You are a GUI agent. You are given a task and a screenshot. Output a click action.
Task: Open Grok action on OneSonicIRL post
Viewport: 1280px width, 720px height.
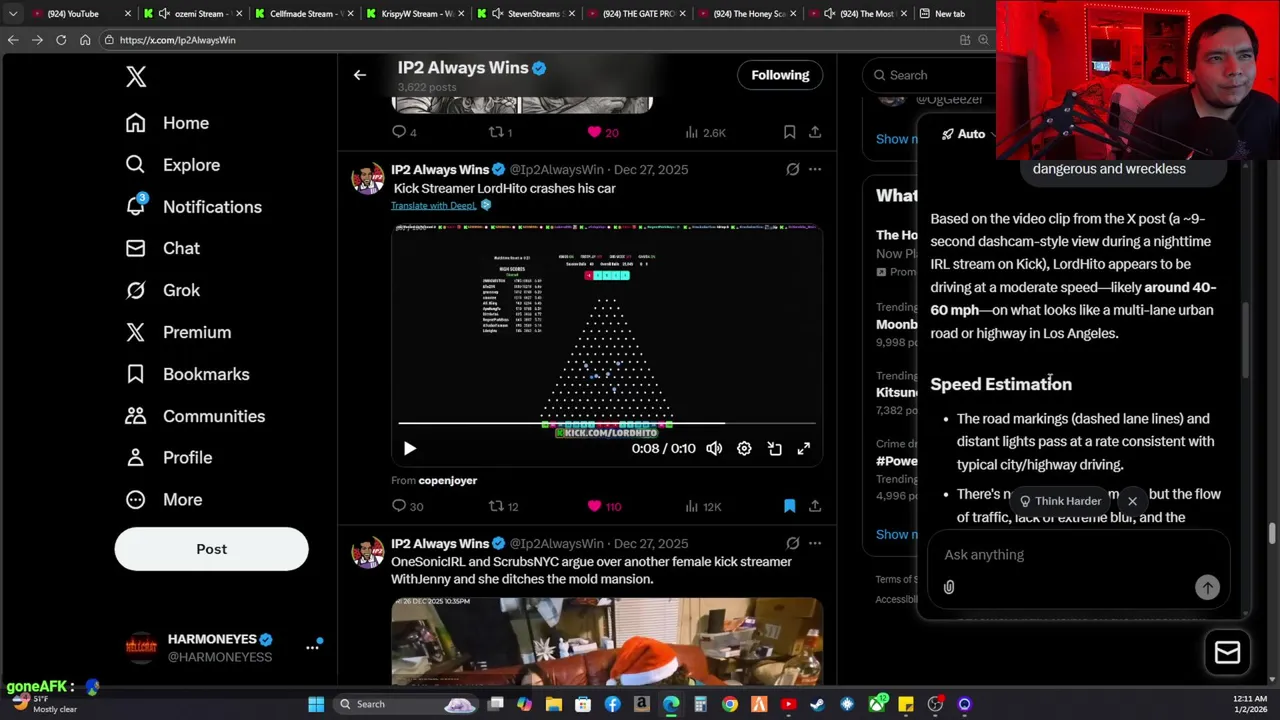(792, 543)
